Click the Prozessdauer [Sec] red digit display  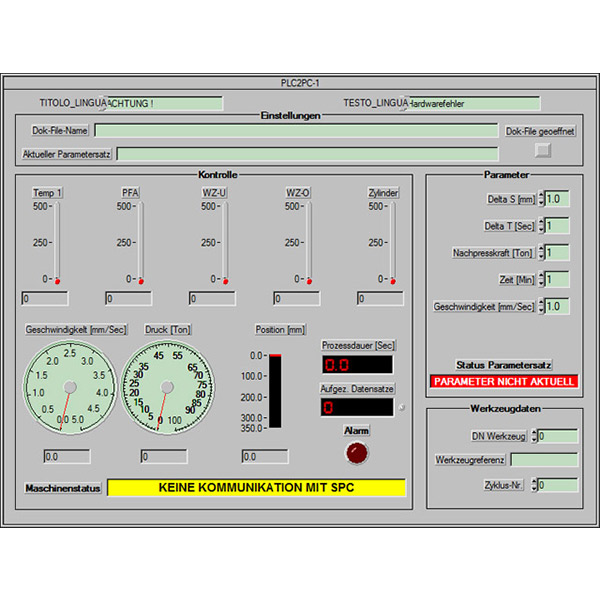coord(357,365)
